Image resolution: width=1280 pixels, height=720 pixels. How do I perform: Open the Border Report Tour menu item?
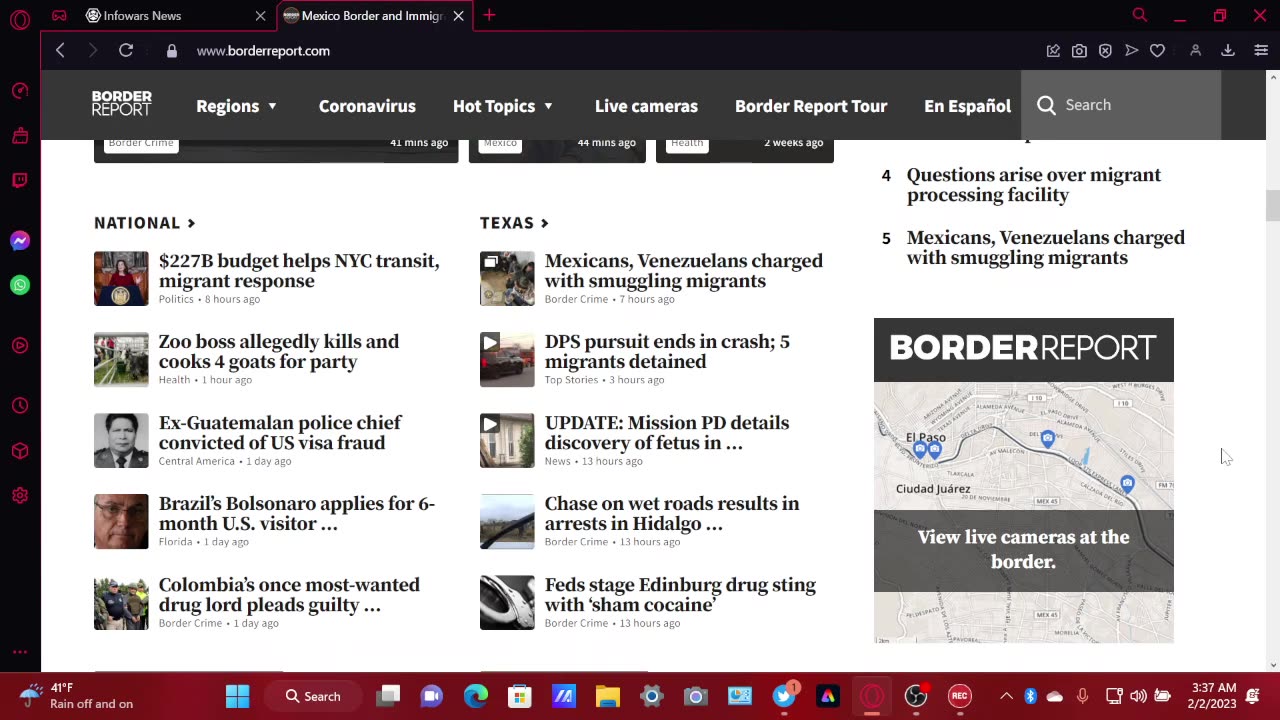tap(811, 106)
